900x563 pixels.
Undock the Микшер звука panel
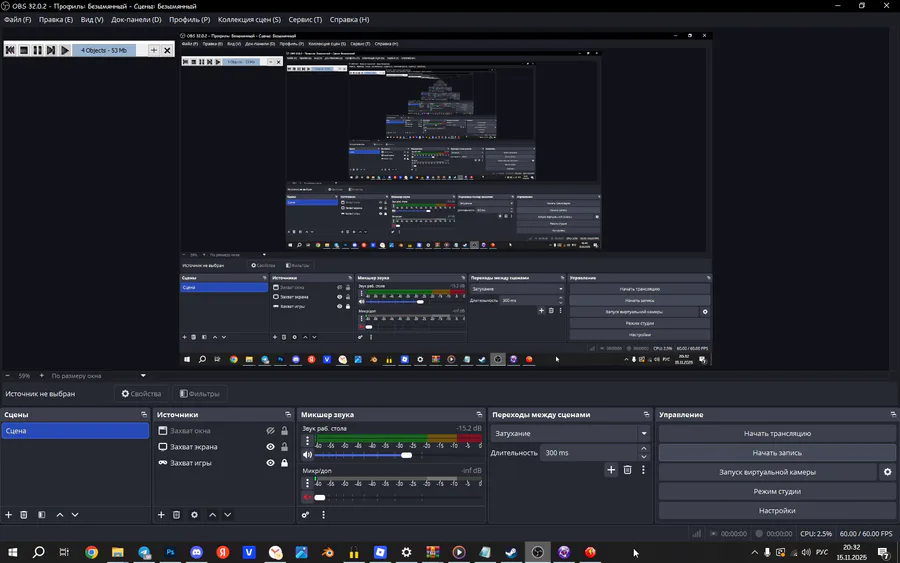(x=479, y=414)
